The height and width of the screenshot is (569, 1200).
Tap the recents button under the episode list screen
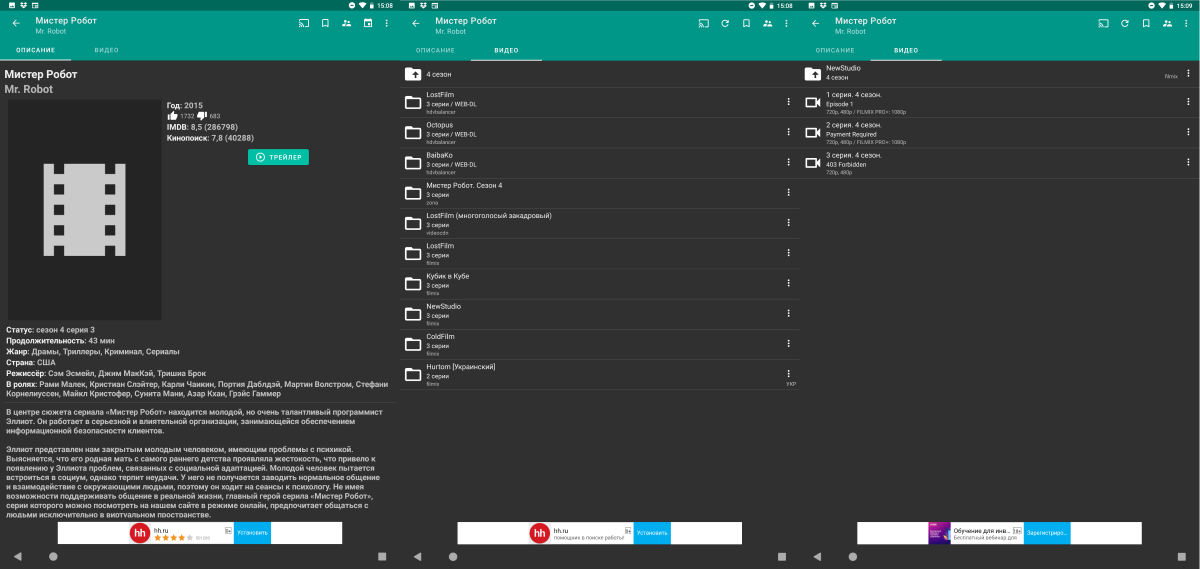(x=1182, y=556)
